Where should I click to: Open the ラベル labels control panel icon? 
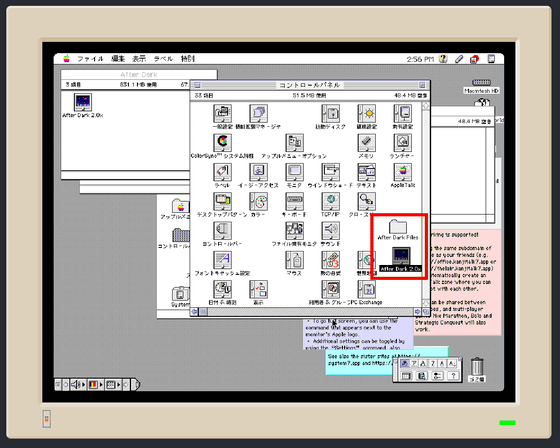click(x=222, y=172)
